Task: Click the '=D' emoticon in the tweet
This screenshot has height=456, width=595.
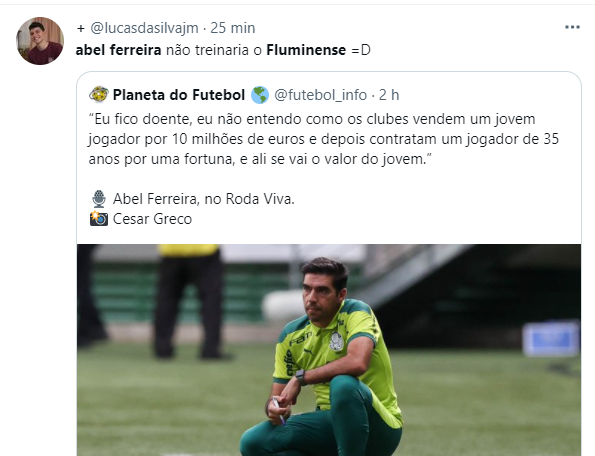Action: tap(360, 50)
